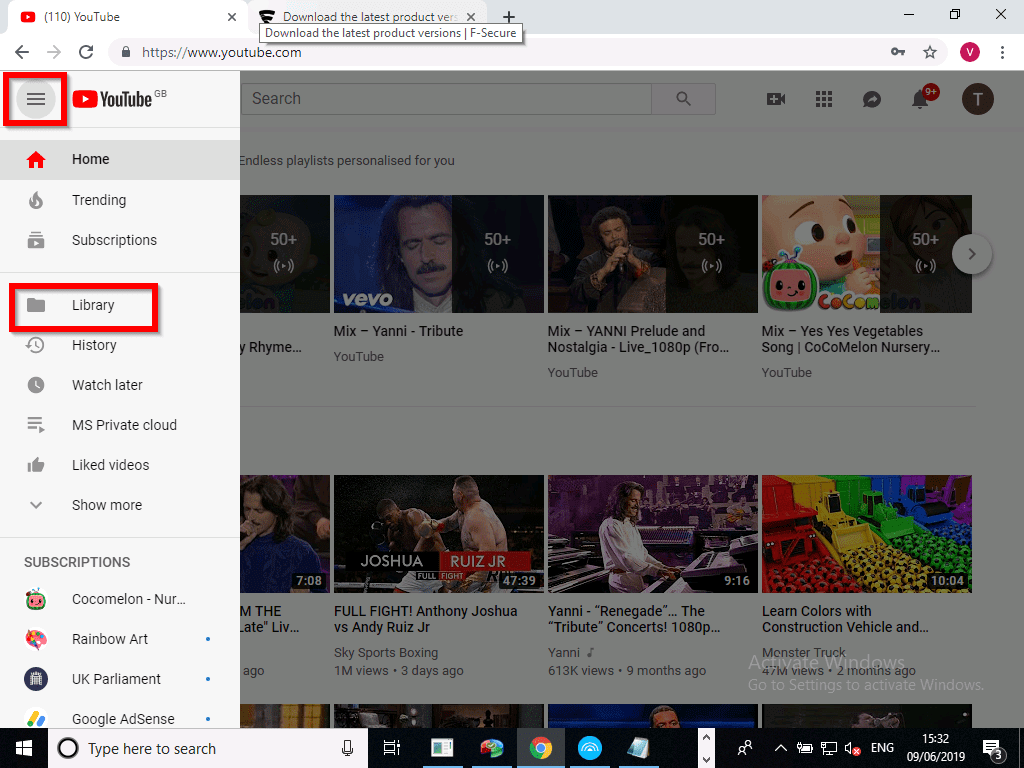Open the blue Wi-Fi app on taskbar
This screenshot has height=768, width=1024.
[x=590, y=748]
